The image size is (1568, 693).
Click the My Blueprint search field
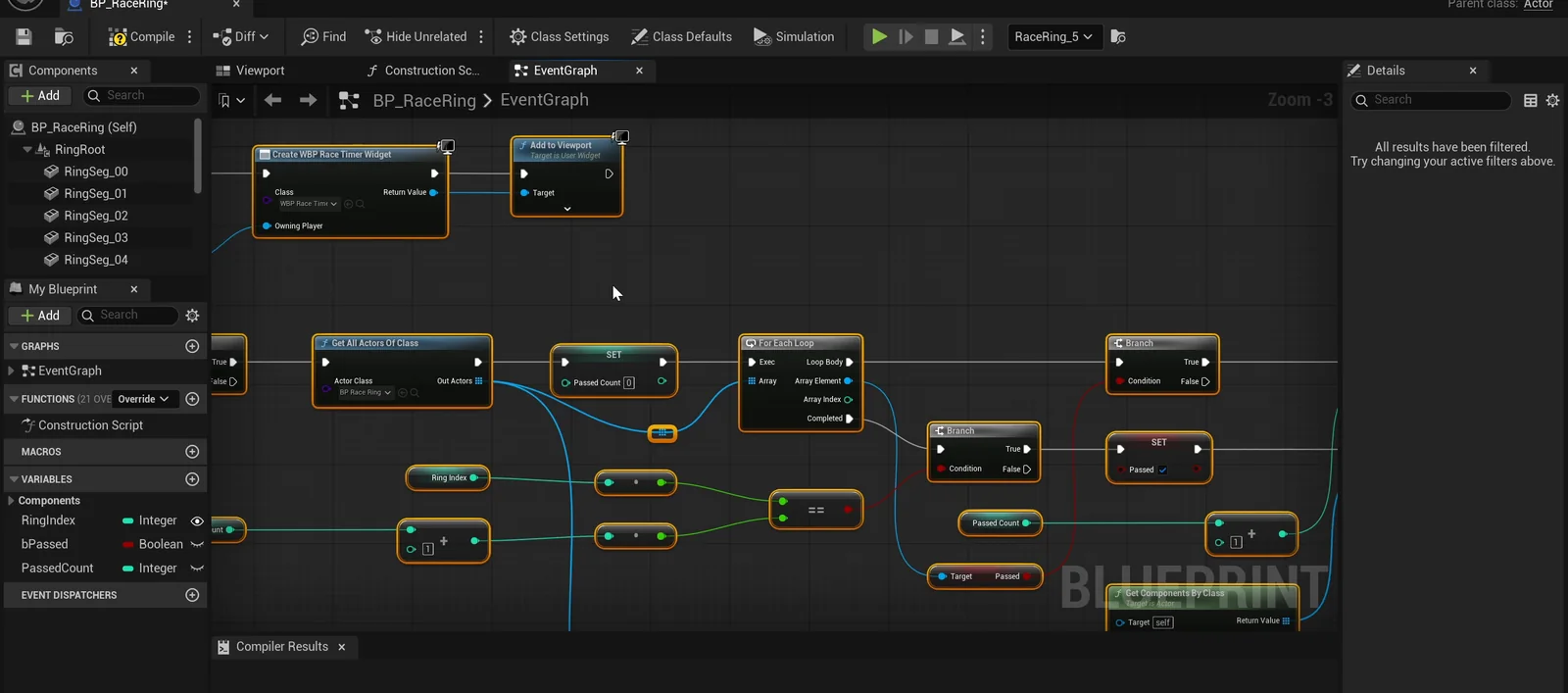coord(128,316)
